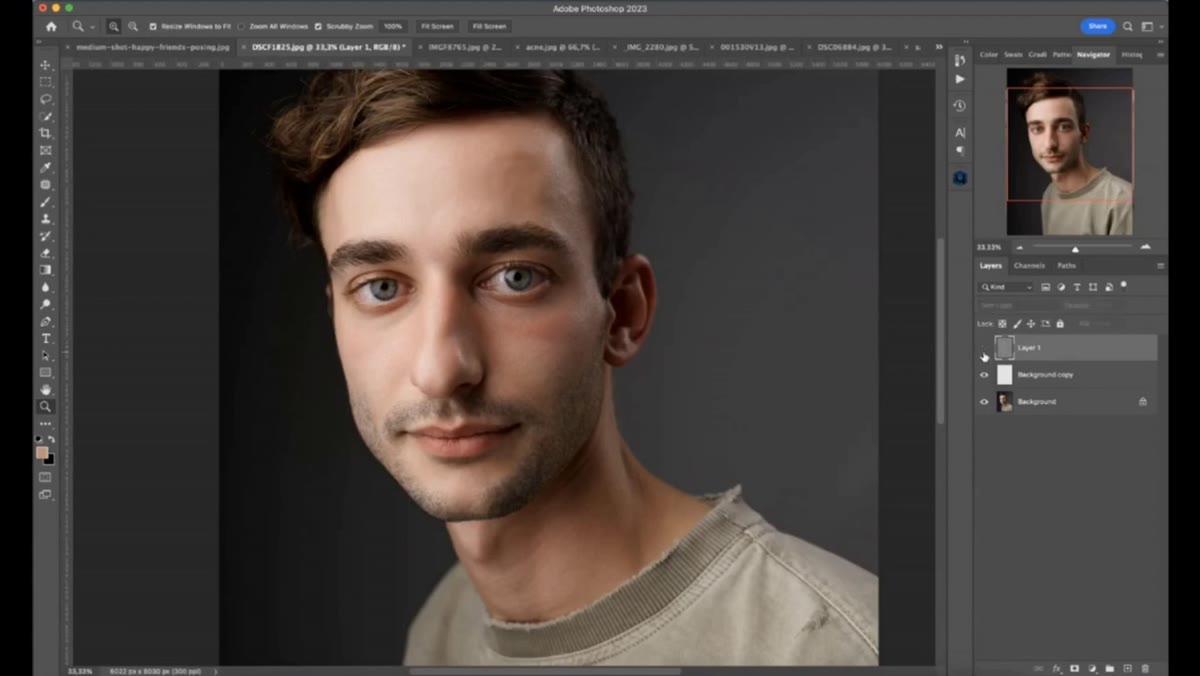Select the Path Selection tool
Screen dimensions: 1200x676
click(x=45, y=355)
